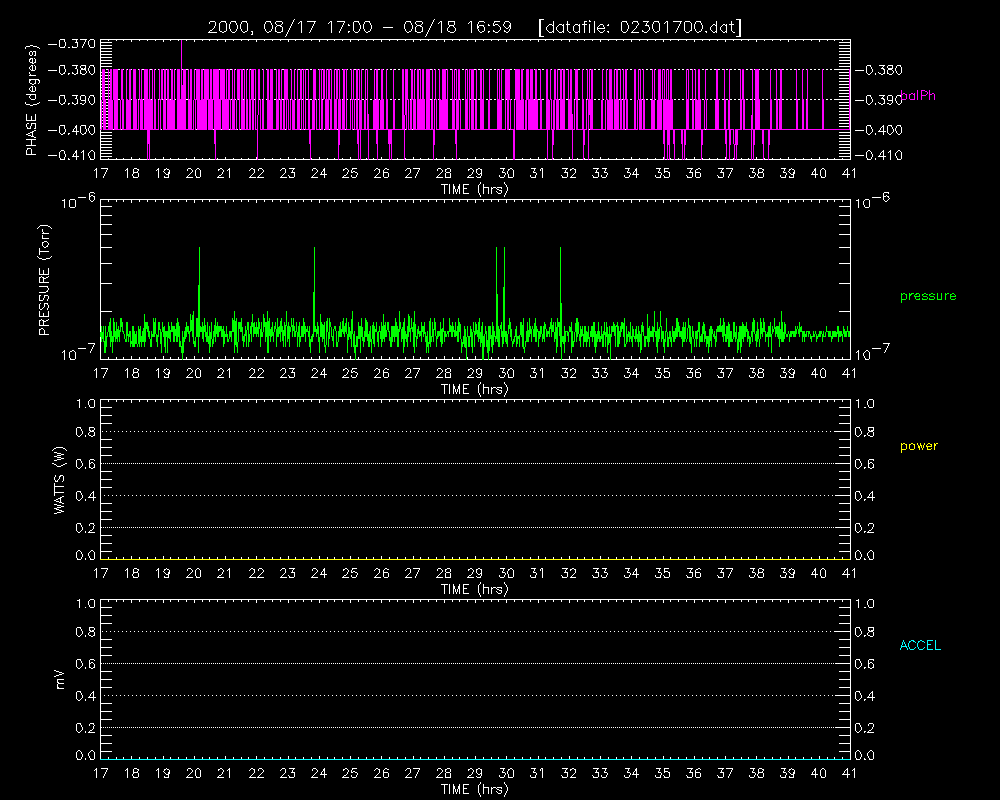
Task: Click hour 30 tick under pressure plot
Action: pyautogui.click(x=506, y=373)
